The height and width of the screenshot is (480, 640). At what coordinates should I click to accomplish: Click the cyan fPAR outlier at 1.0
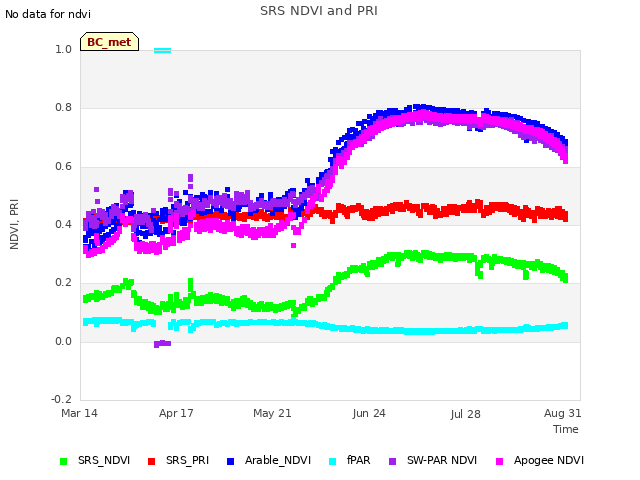coord(162,51)
